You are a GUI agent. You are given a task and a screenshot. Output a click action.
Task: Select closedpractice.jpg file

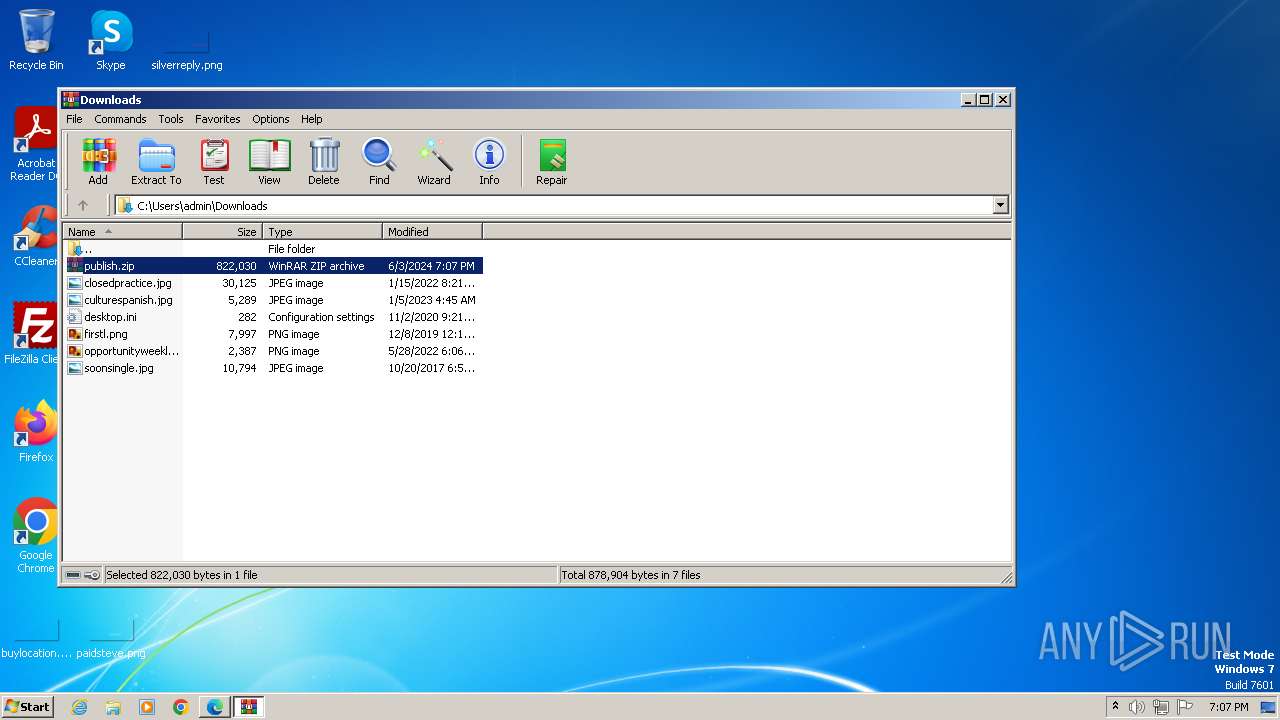click(x=273, y=283)
